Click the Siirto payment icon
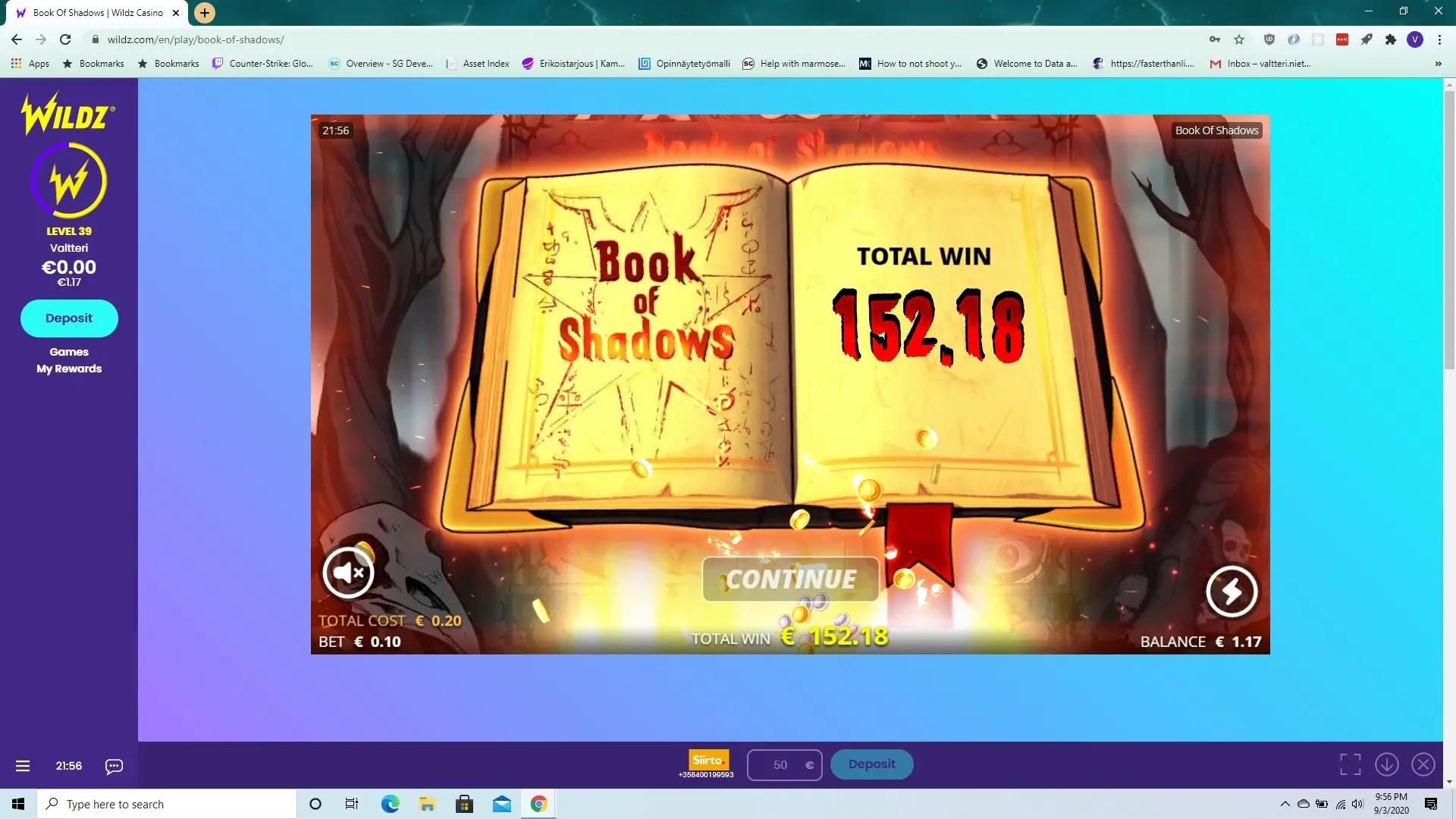 [x=708, y=760]
